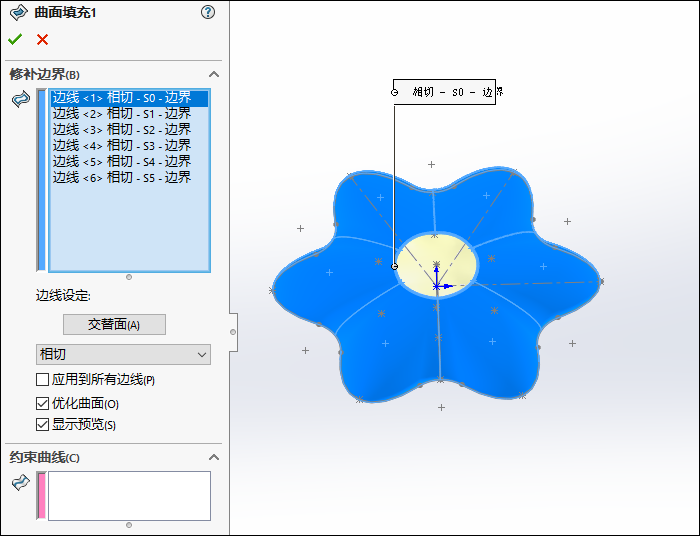Collapse the 修补边界 section
The width and height of the screenshot is (700, 536).
(214, 74)
